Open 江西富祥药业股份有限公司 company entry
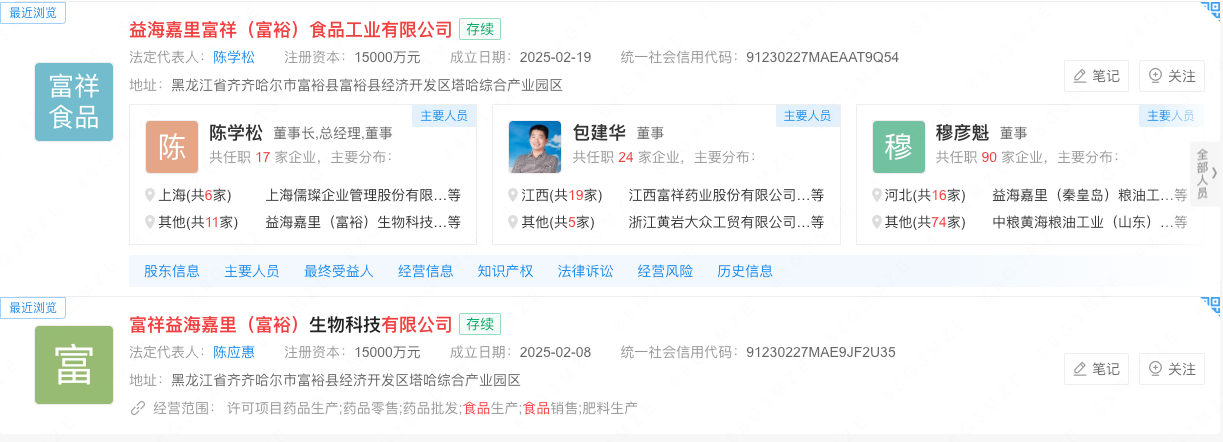Screen dimensions: 1223x442 click(726, 195)
